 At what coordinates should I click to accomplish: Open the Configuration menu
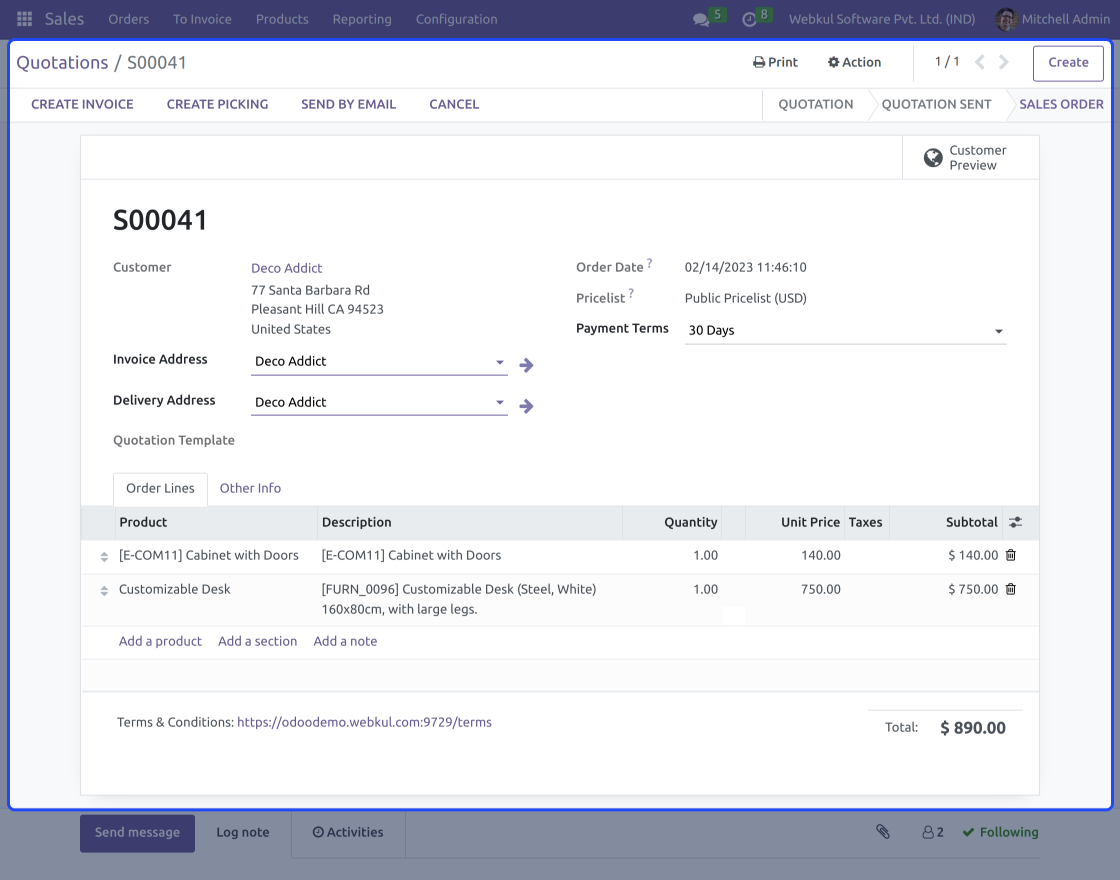point(456,19)
